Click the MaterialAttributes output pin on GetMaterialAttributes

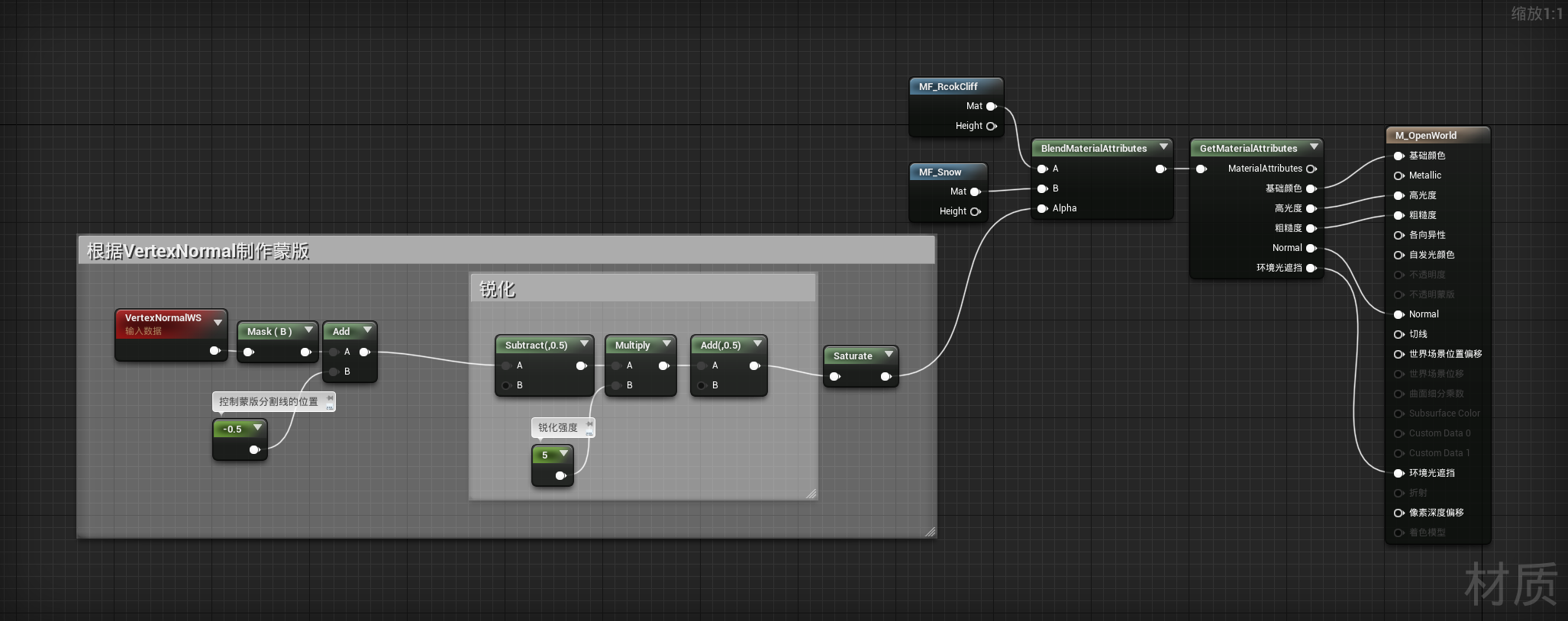click(1312, 169)
